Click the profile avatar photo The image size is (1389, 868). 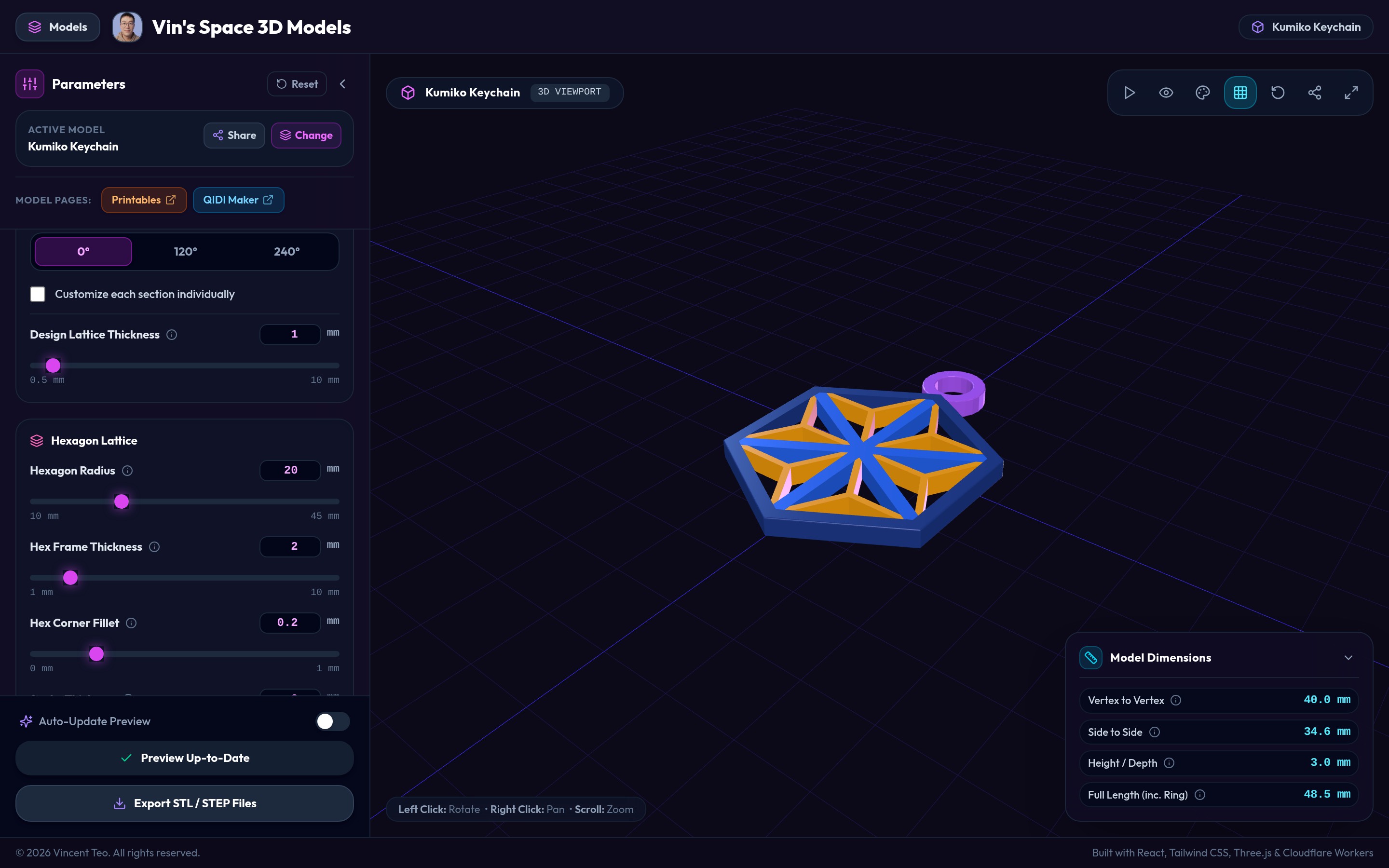pyautogui.click(x=127, y=27)
